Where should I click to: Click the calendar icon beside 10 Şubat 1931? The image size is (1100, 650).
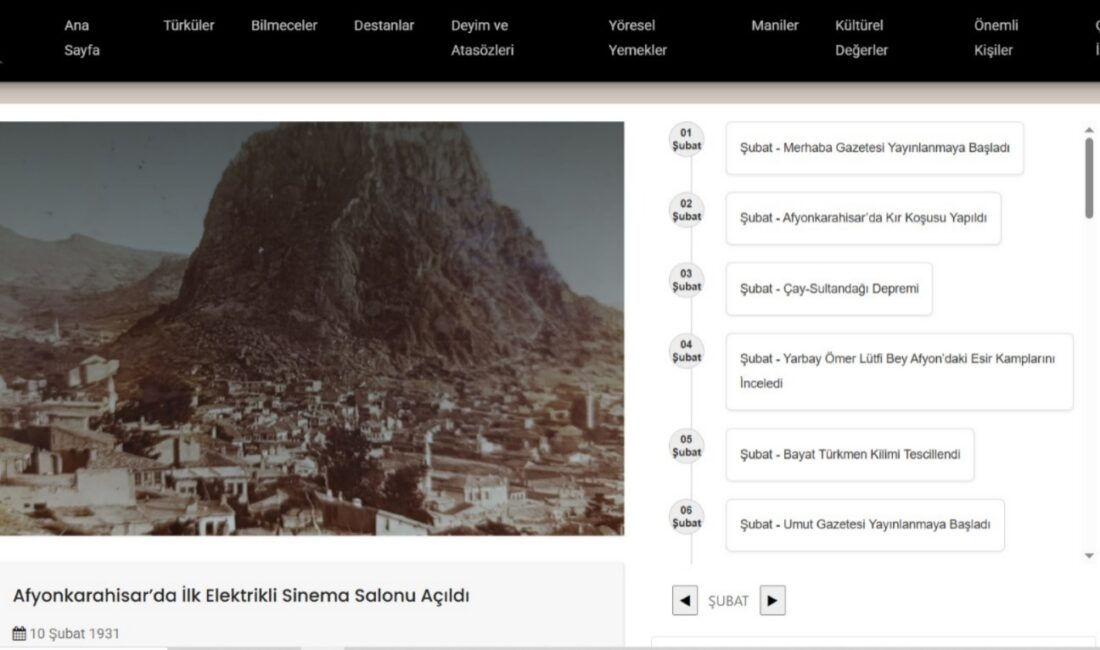pos(18,634)
